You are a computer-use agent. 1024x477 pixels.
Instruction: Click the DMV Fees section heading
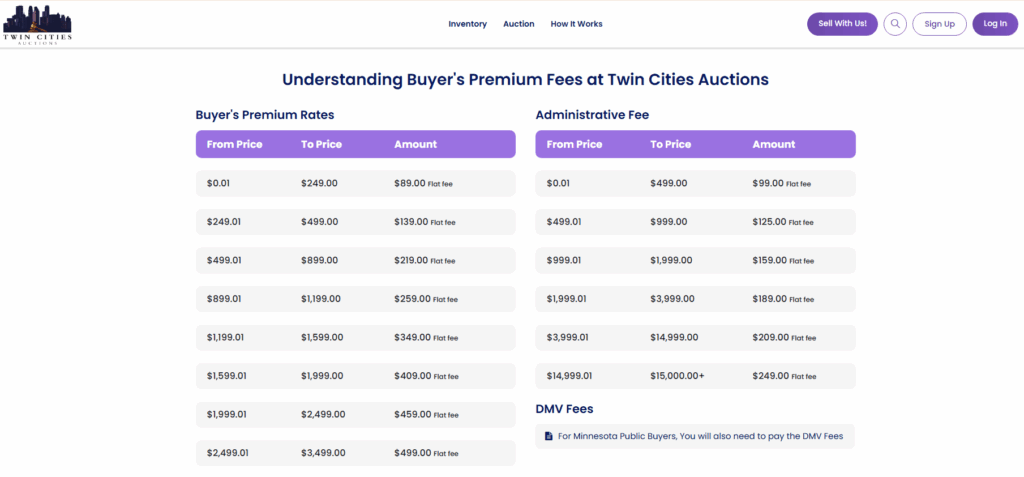(x=565, y=409)
